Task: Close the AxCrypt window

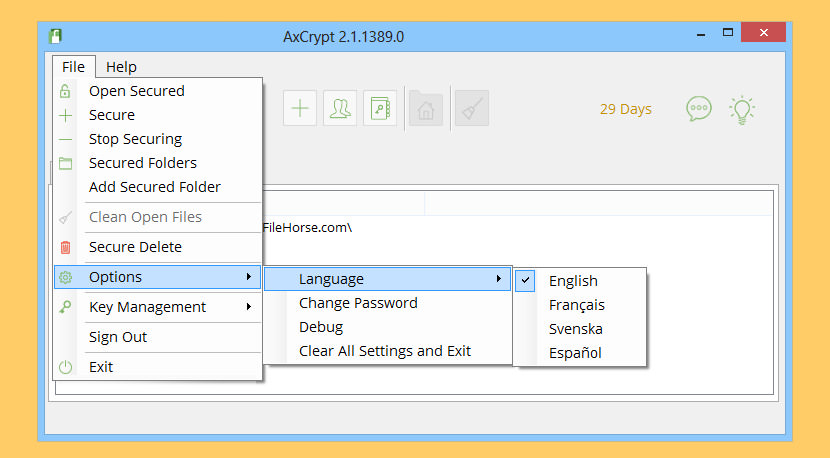Action: [x=763, y=32]
